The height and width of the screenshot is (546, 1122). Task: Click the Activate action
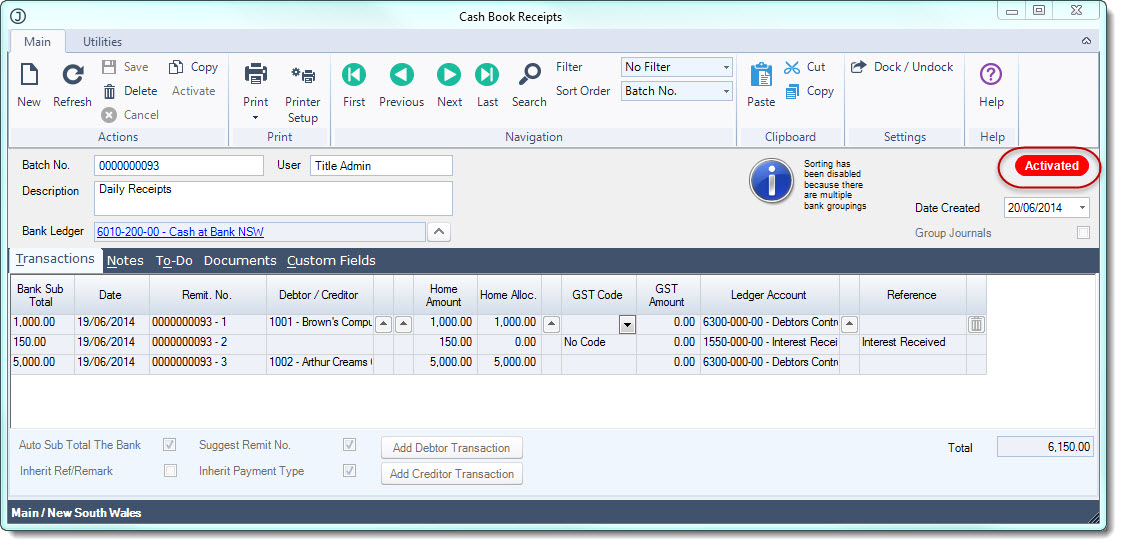193,91
